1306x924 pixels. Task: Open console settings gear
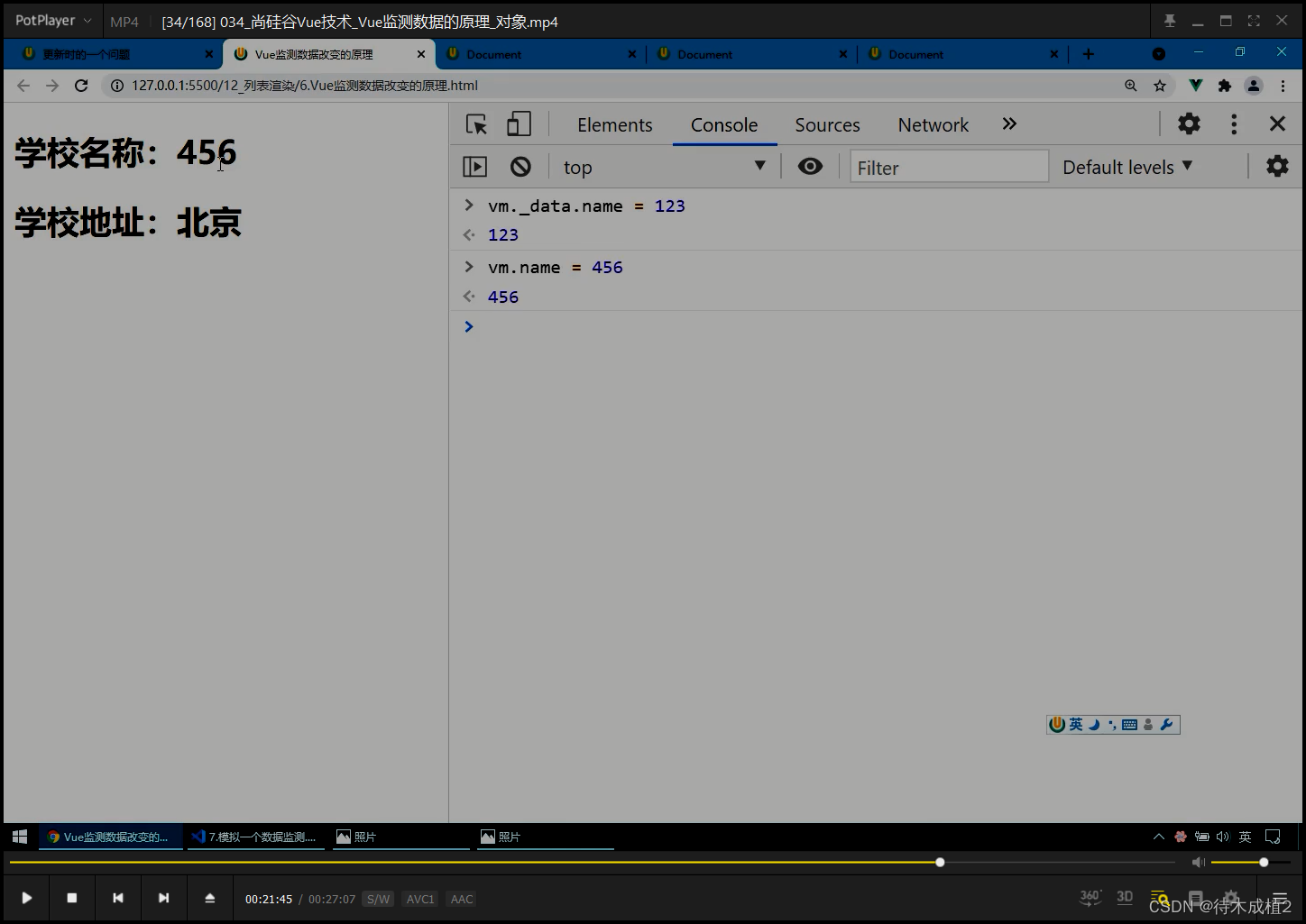coord(1277,166)
